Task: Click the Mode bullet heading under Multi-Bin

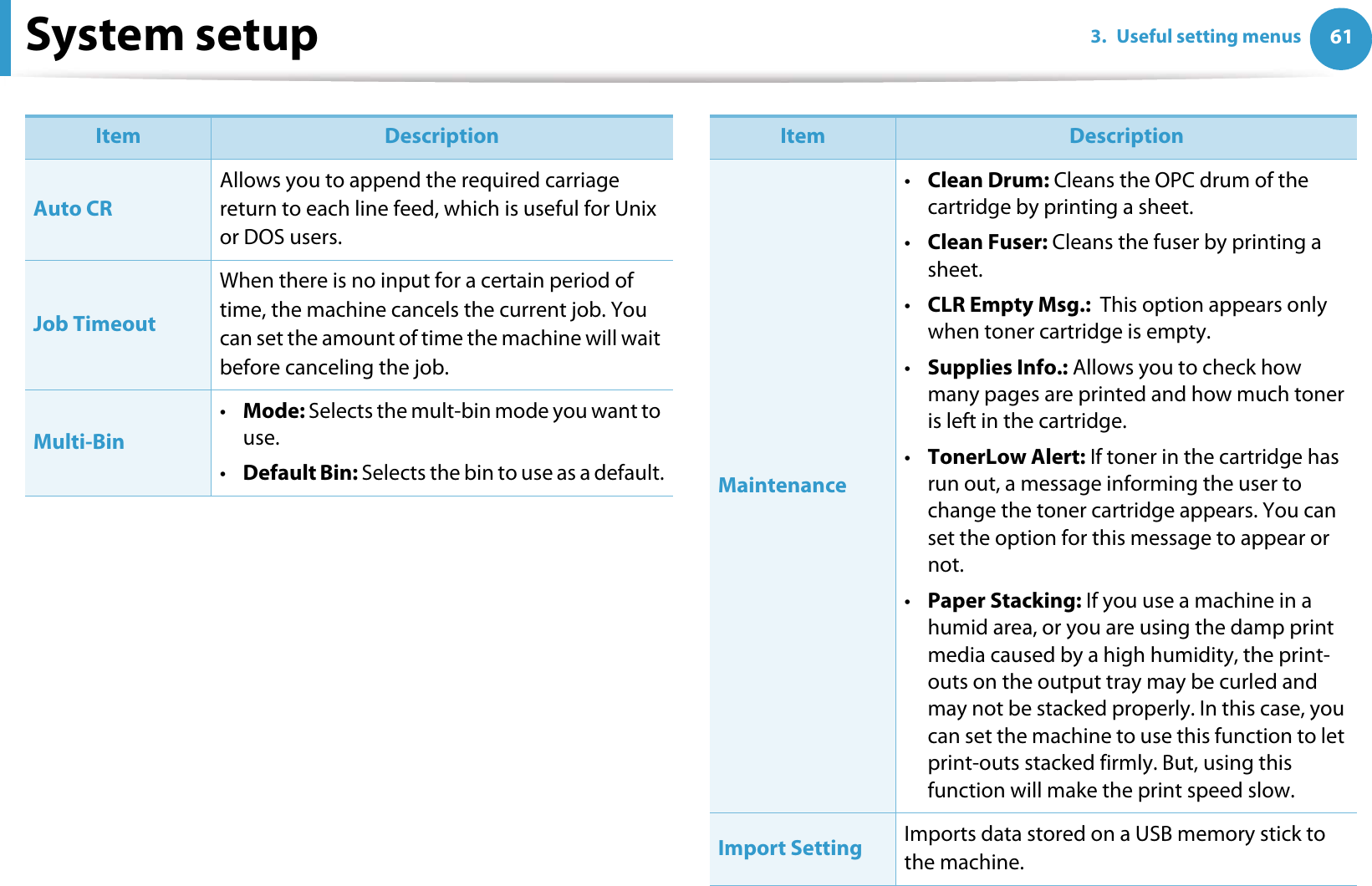Action: 273,411
